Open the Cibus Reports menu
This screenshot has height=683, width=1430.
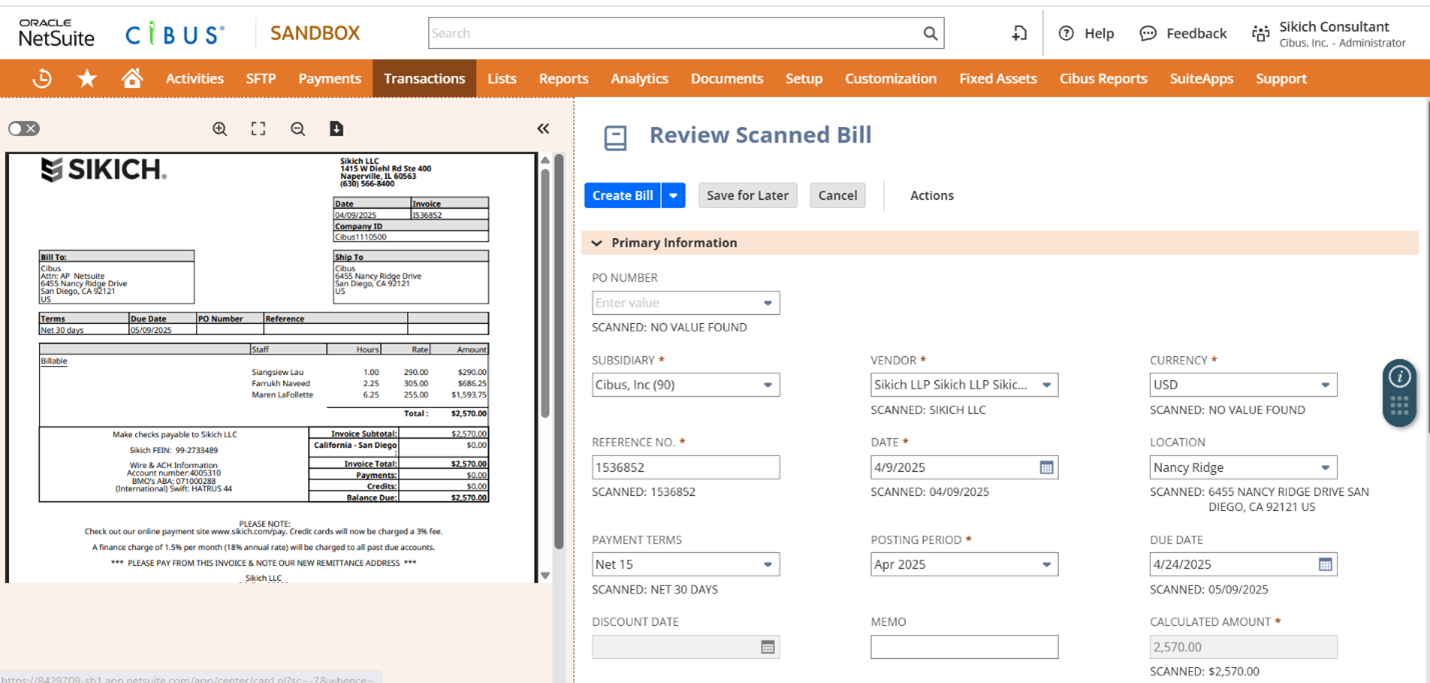1103,77
